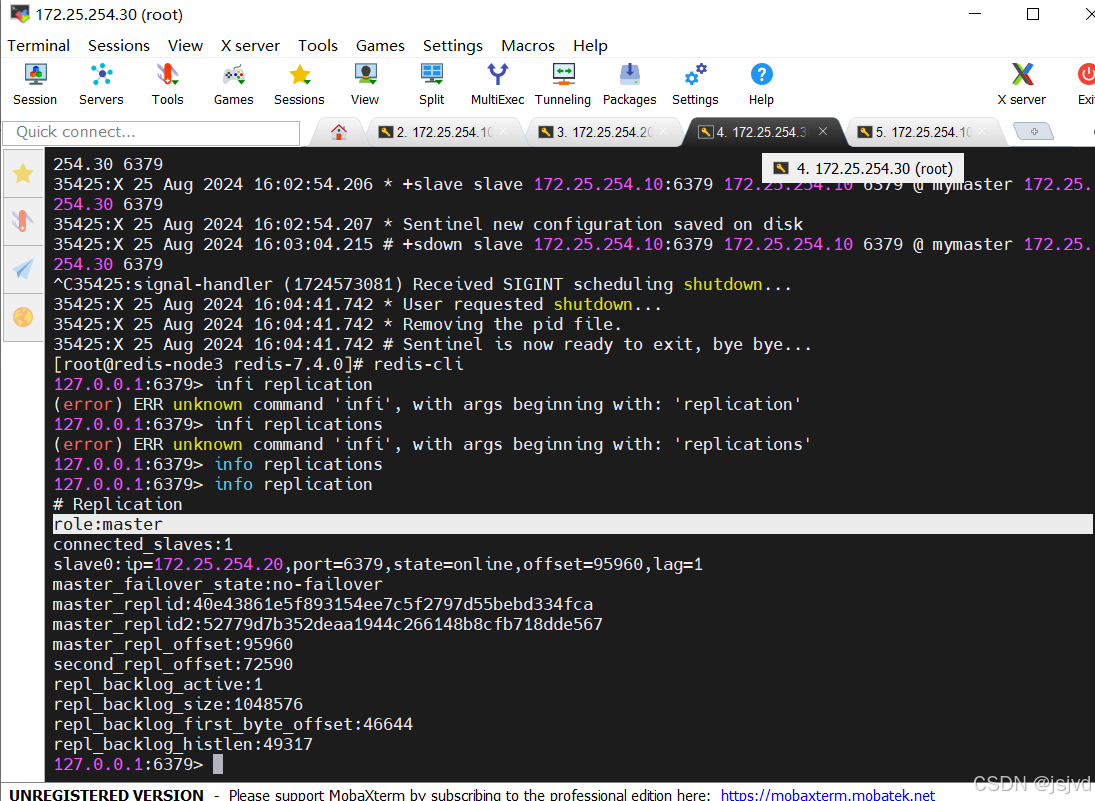Open the Sessions star icon in toolbar

299,84
